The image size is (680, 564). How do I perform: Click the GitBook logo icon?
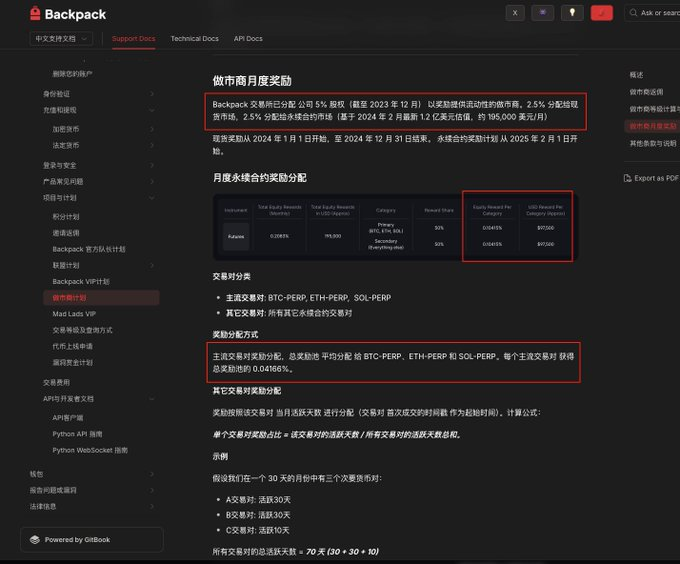[35, 540]
